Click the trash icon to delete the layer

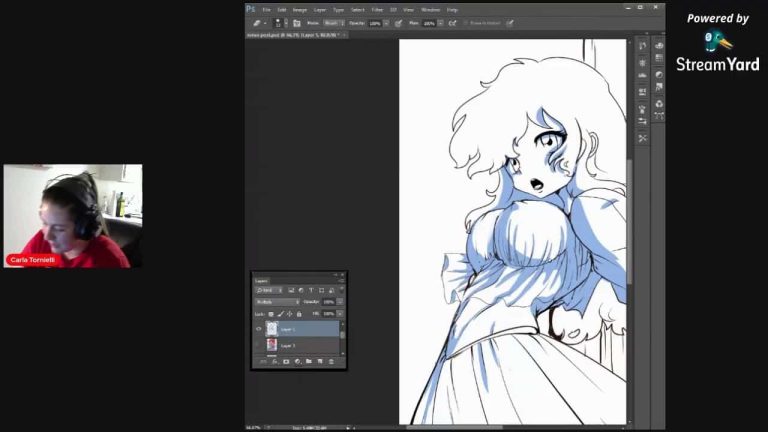(332, 361)
